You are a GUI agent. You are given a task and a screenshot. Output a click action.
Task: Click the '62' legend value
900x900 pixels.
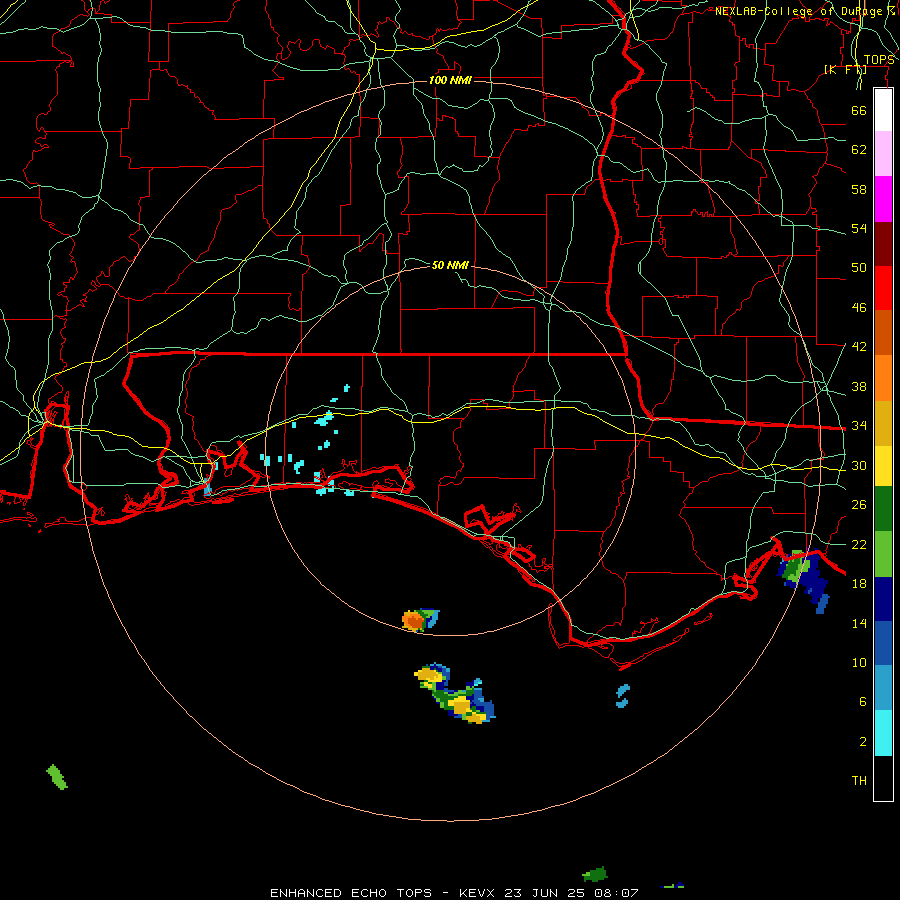859,150
